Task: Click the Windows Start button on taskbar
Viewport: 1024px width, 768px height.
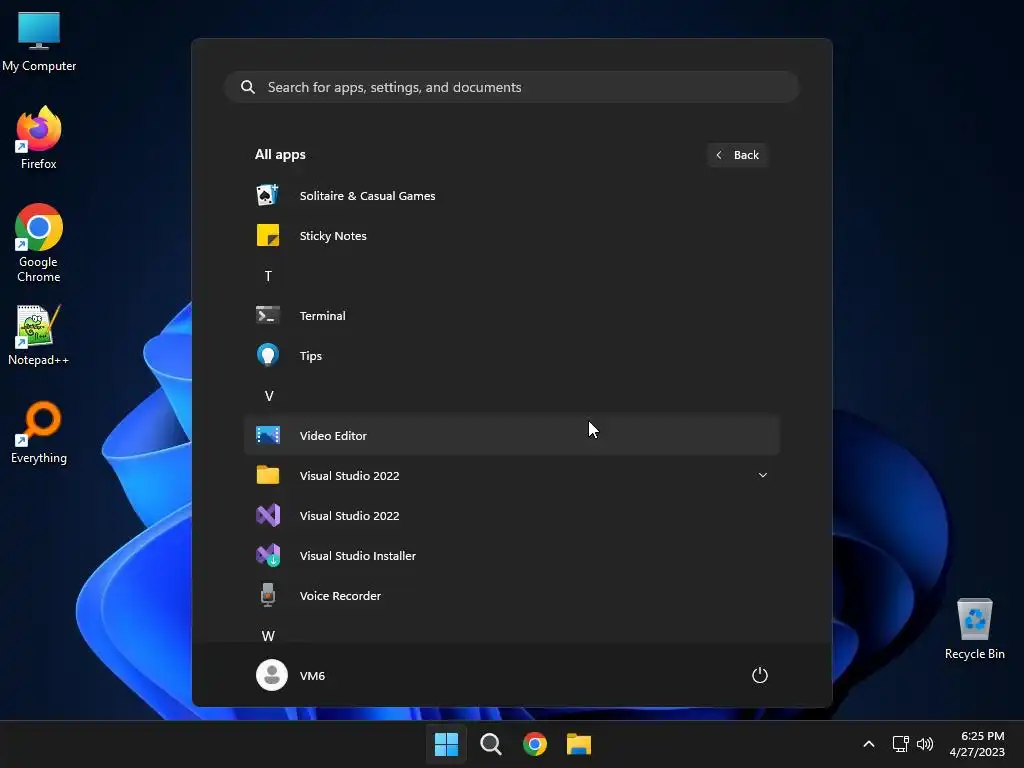Action: pos(447,744)
